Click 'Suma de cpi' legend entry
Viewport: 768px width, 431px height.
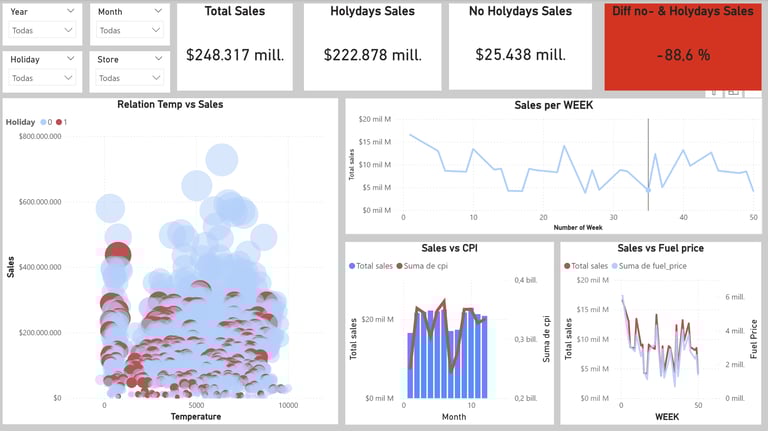click(422, 266)
